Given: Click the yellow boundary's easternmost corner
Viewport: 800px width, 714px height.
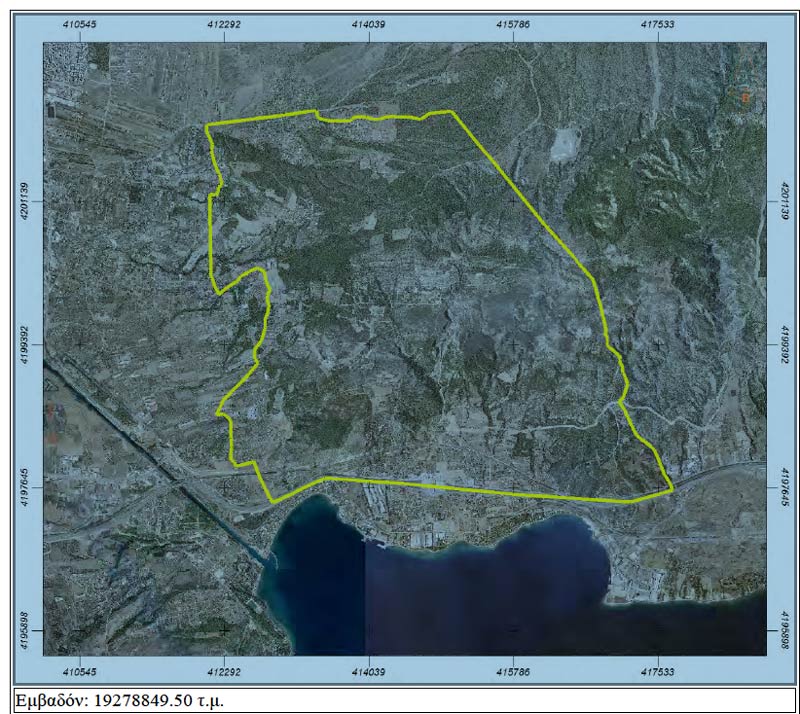Looking at the screenshot, I should pos(671,489).
